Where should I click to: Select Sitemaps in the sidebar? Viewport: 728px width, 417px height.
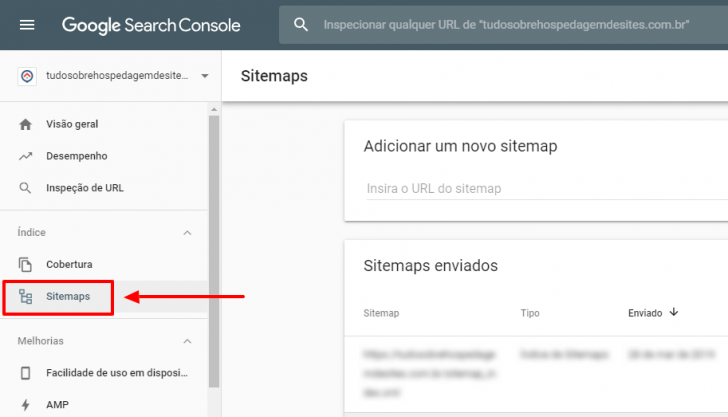point(68,296)
